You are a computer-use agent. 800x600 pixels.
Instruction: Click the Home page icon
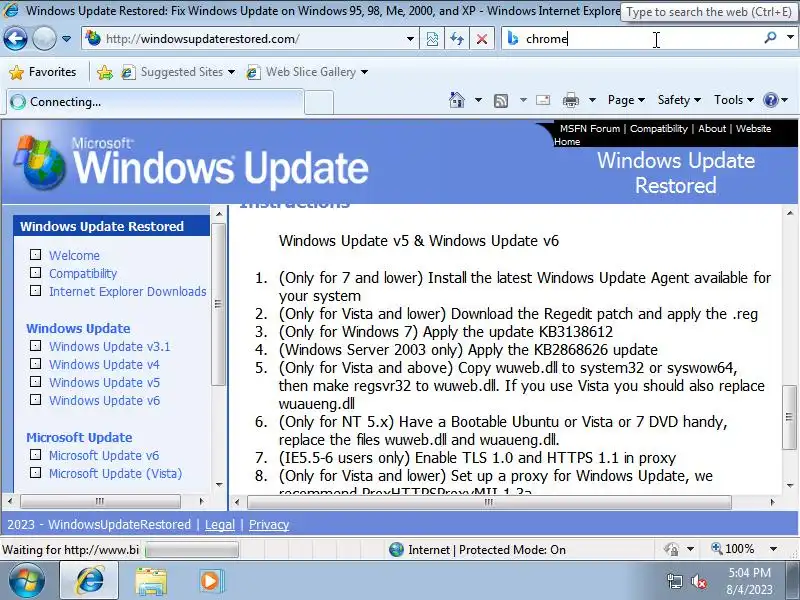point(457,100)
